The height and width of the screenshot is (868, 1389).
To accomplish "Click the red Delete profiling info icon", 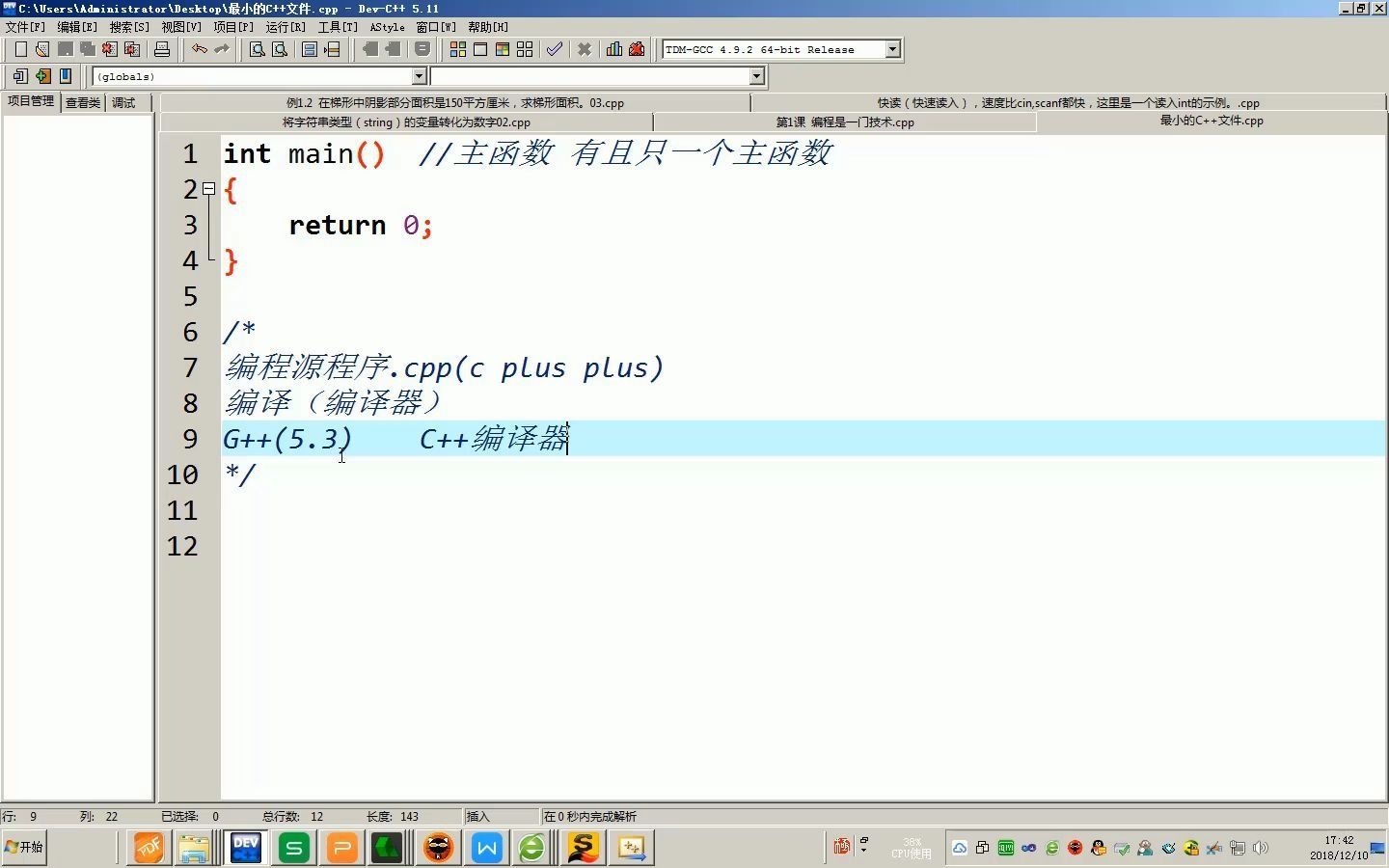I will pos(637,49).
